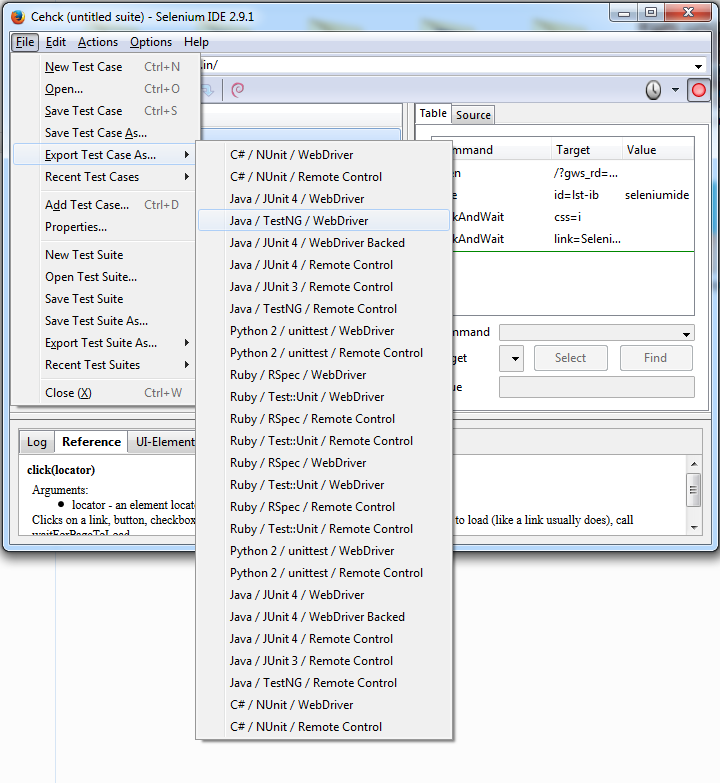Switch to the Reference tab
The width and height of the screenshot is (720, 783).
91,442
